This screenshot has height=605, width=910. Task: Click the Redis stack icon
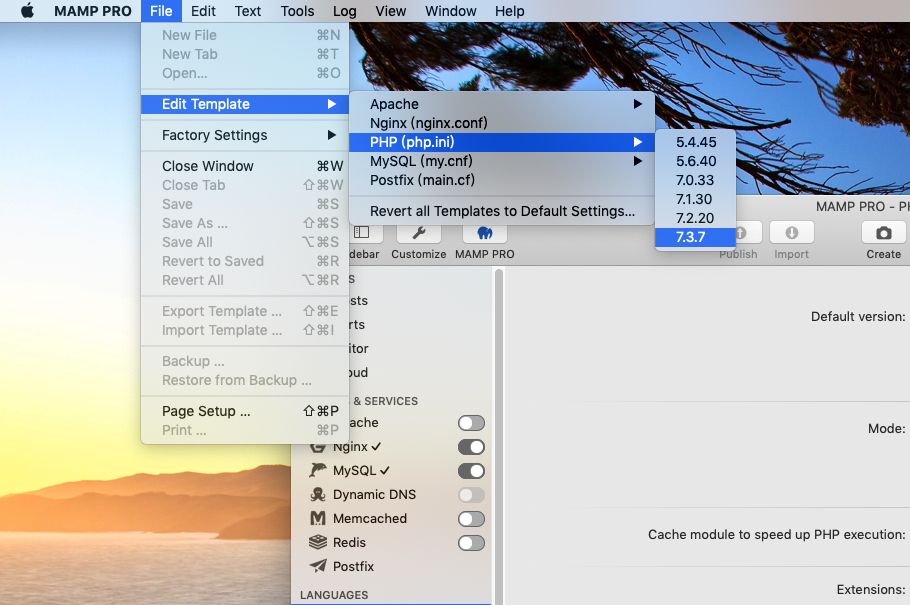(x=318, y=542)
